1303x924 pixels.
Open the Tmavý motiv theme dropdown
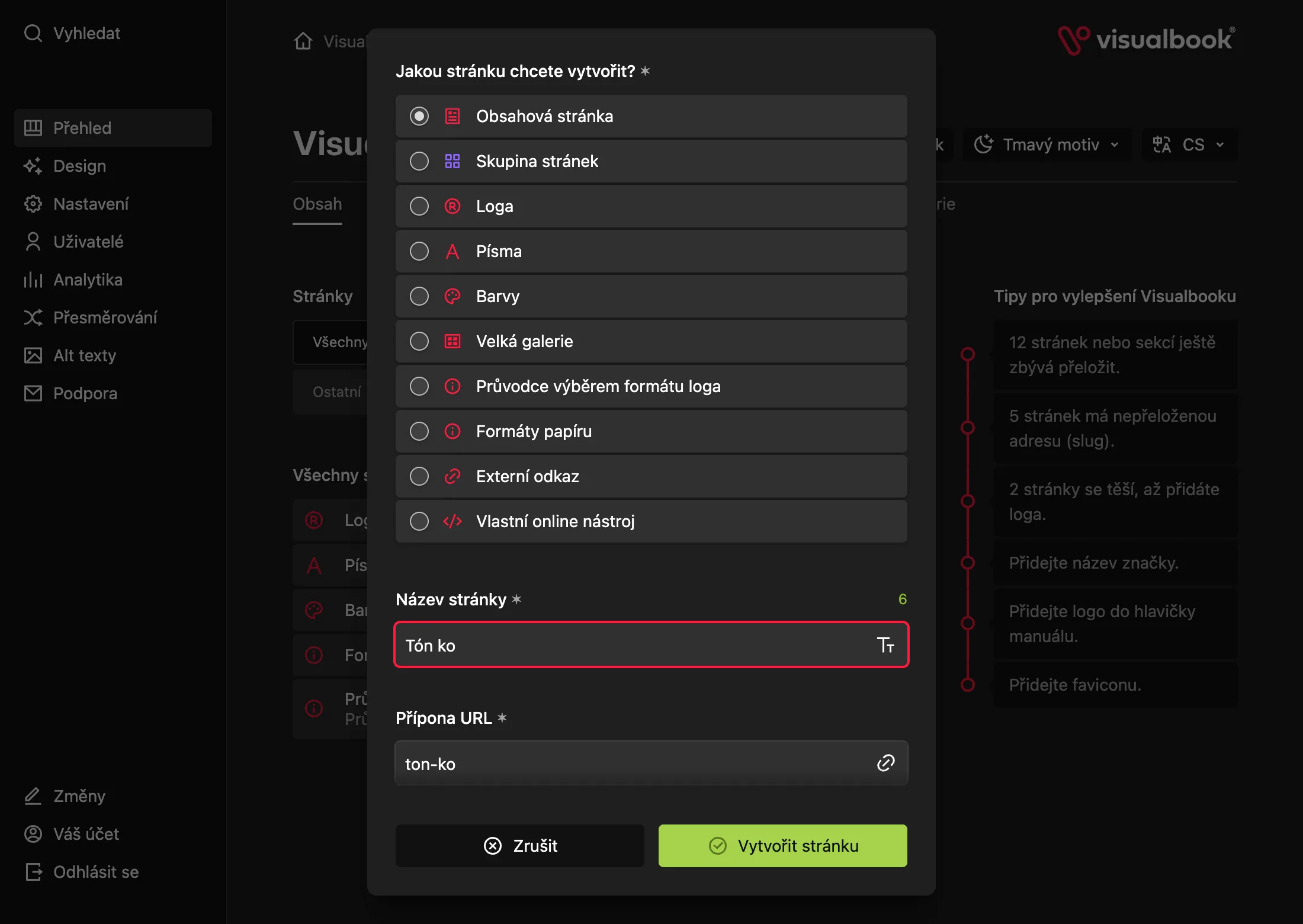[1047, 145]
